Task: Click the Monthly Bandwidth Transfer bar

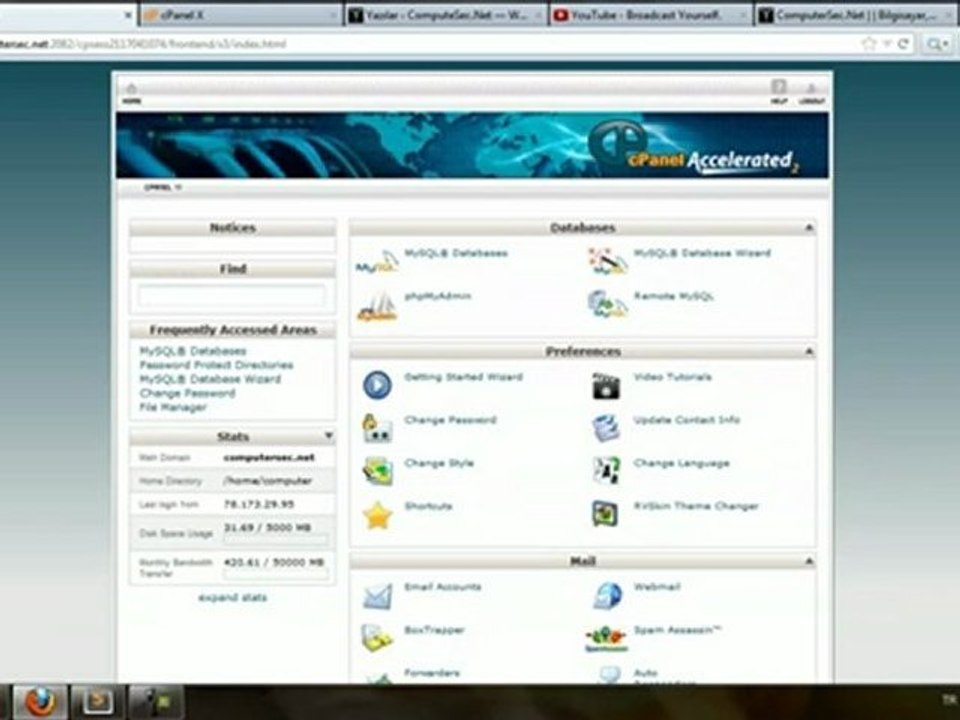Action: tap(276, 574)
